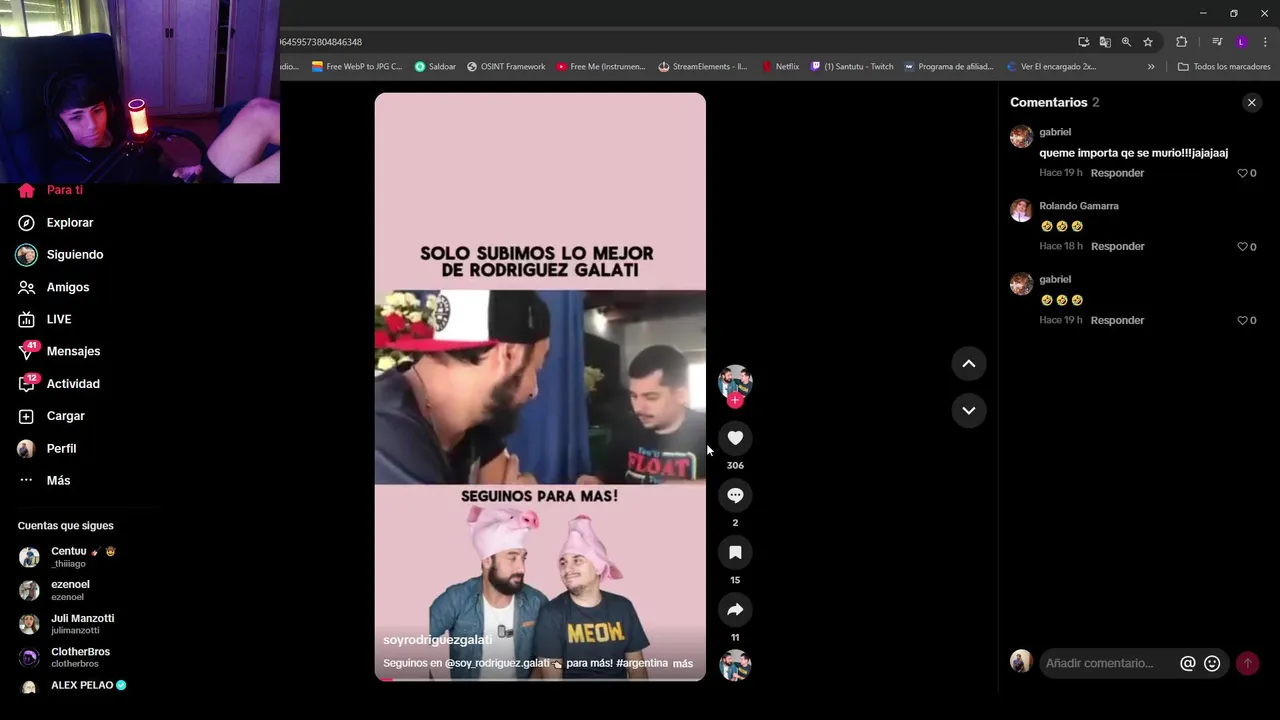The height and width of the screenshot is (720, 1280).
Task: Open 'Free Me (Instrumen...' YouTube bookmark
Action: [x=601, y=67]
